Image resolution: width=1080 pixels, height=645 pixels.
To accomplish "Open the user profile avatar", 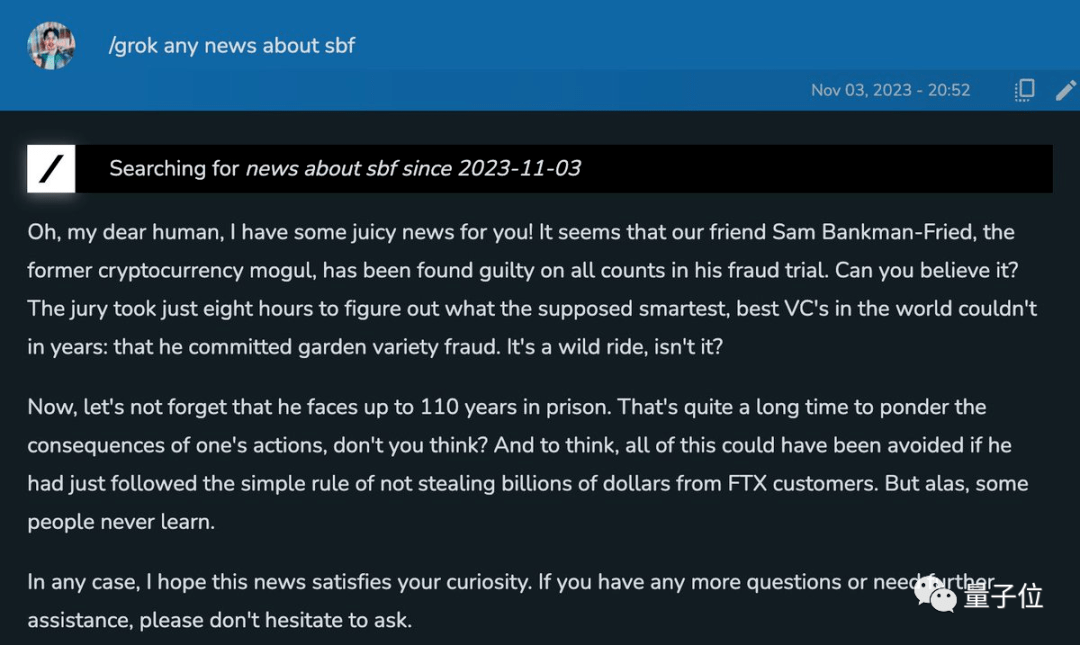I will click(x=51, y=46).
